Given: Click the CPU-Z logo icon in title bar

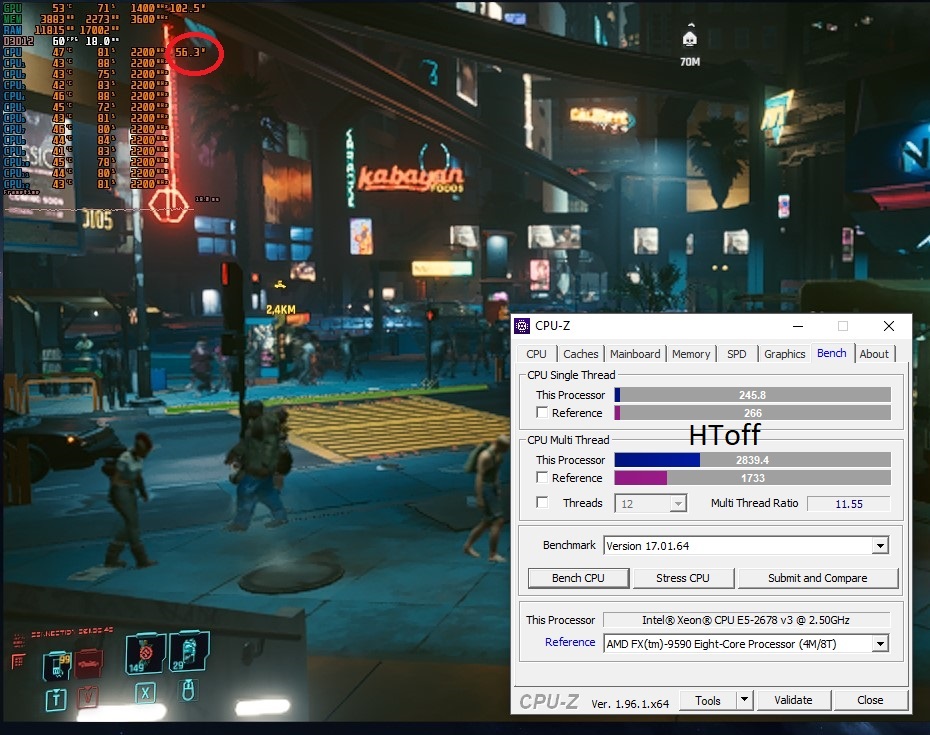Looking at the screenshot, I should (523, 326).
